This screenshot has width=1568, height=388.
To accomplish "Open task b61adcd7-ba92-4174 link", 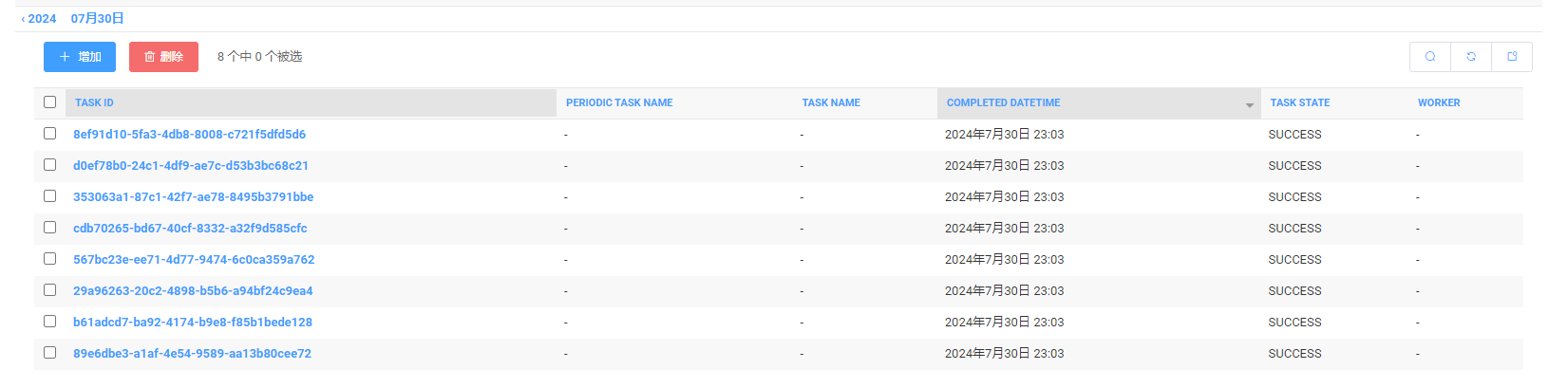I will tap(193, 322).
